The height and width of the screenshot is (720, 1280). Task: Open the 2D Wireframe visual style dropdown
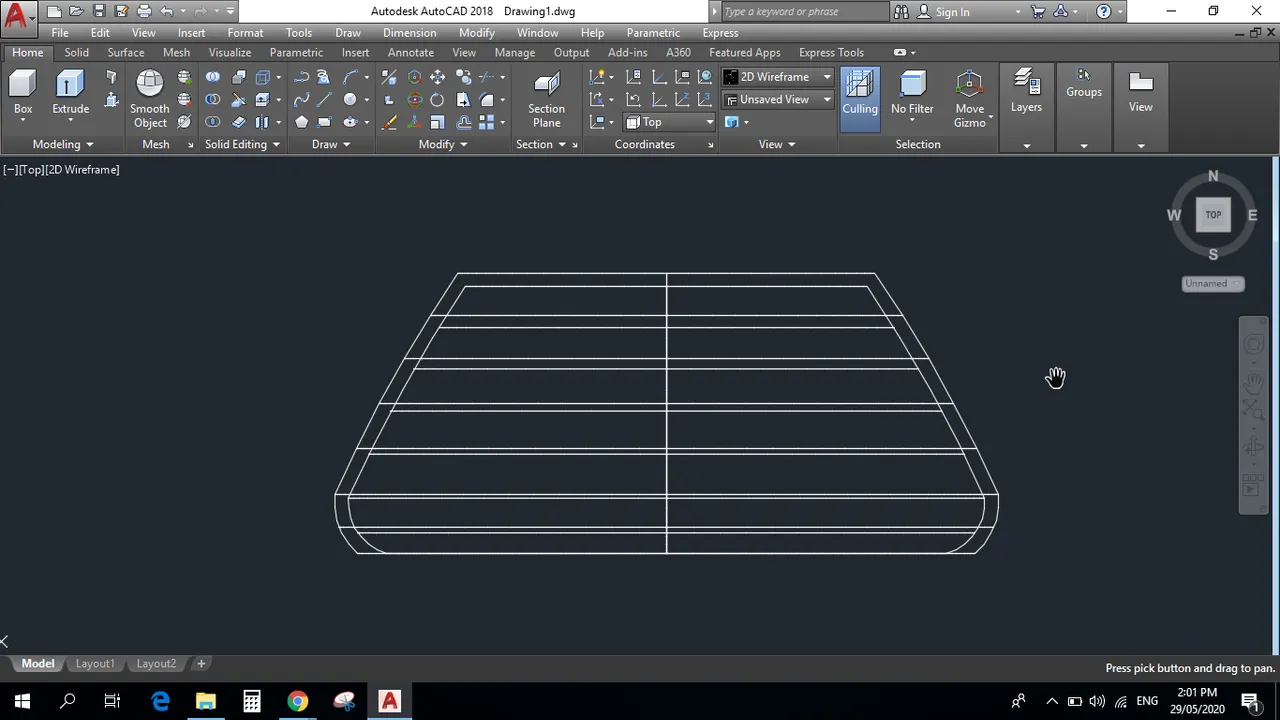tap(777, 77)
